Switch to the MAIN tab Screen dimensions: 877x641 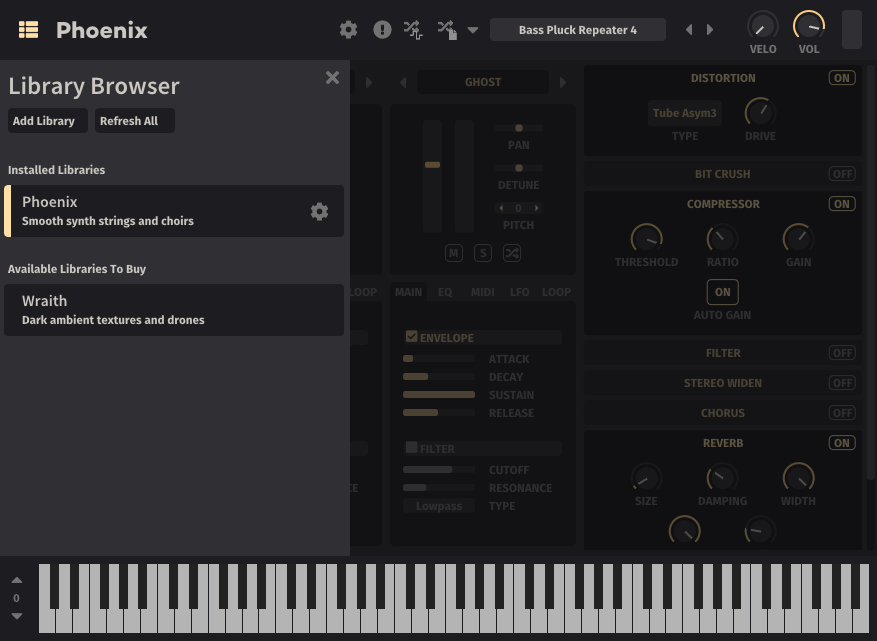(x=408, y=292)
